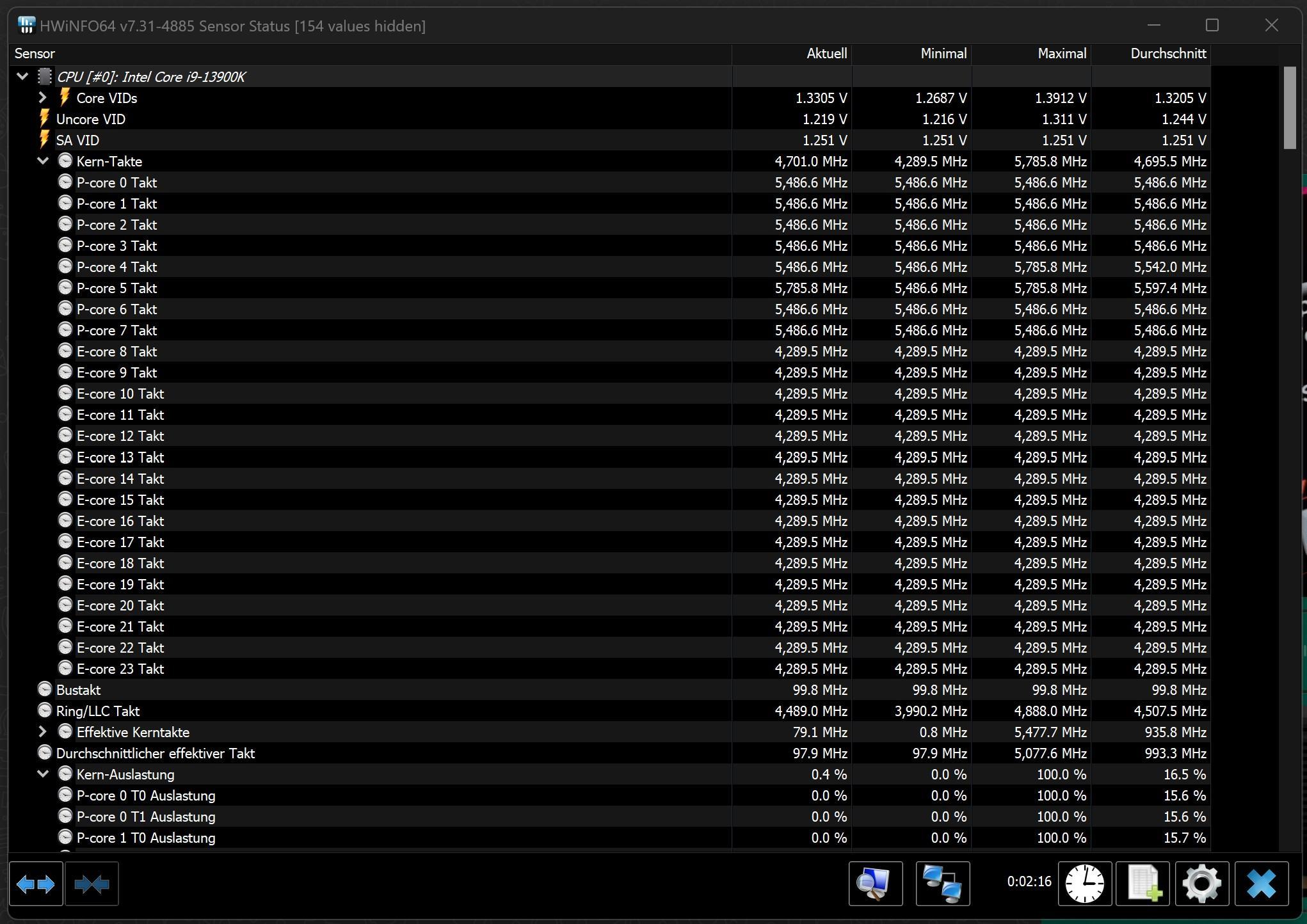Open the sensor search magnifier icon

pyautogui.click(x=875, y=884)
